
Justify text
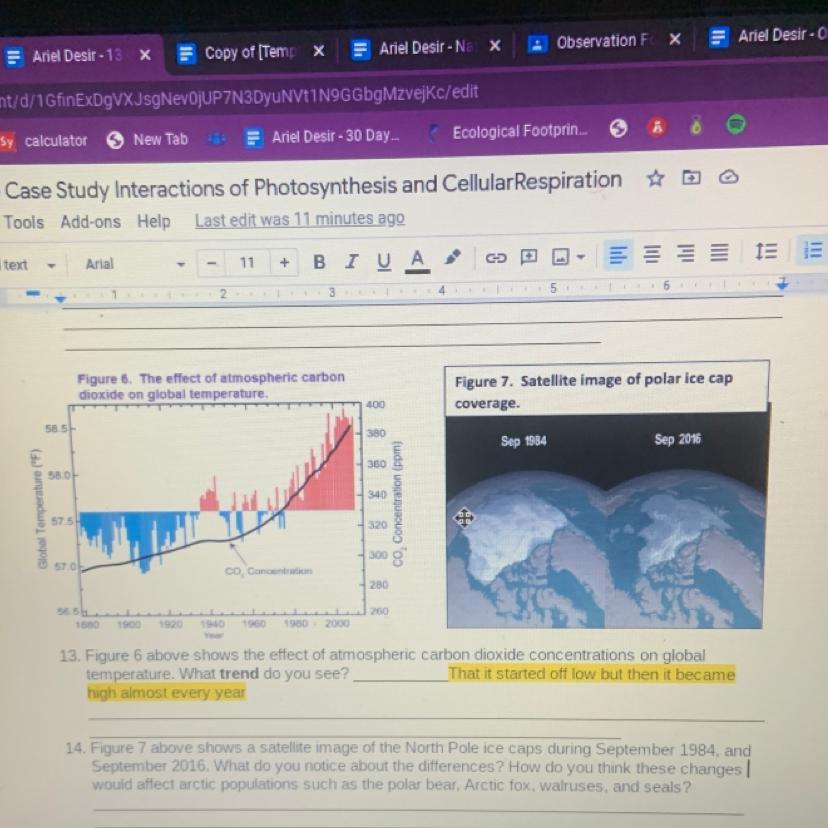tap(719, 252)
